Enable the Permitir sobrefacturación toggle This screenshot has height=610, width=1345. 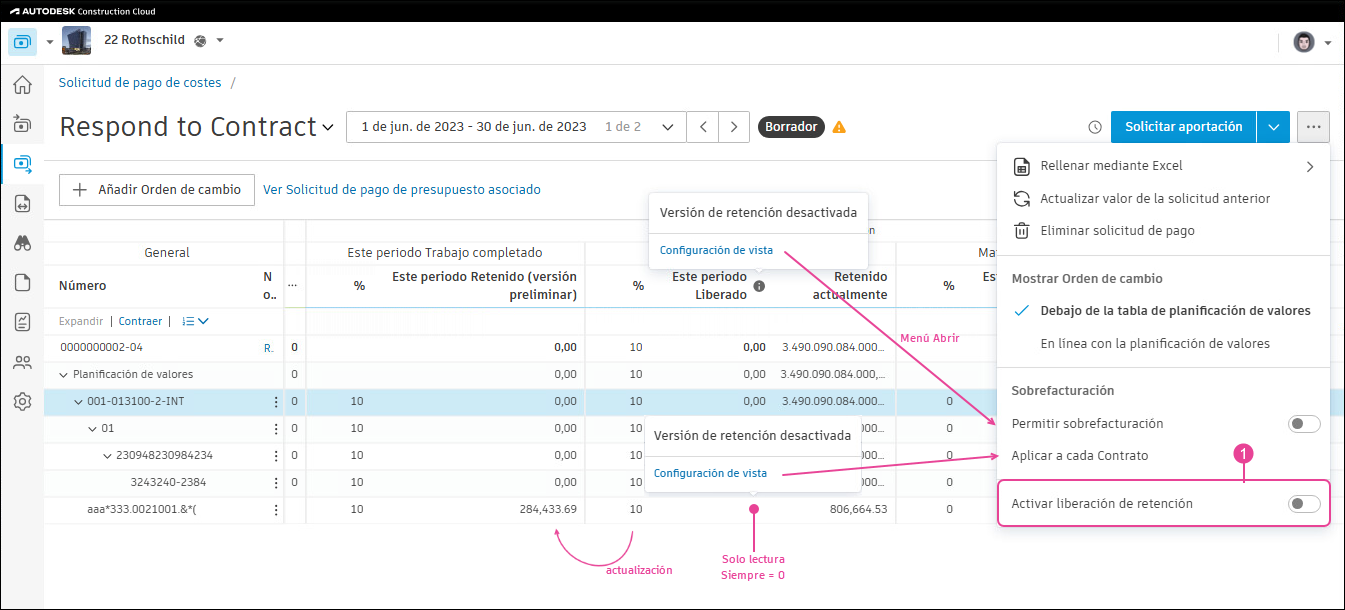(x=1303, y=423)
